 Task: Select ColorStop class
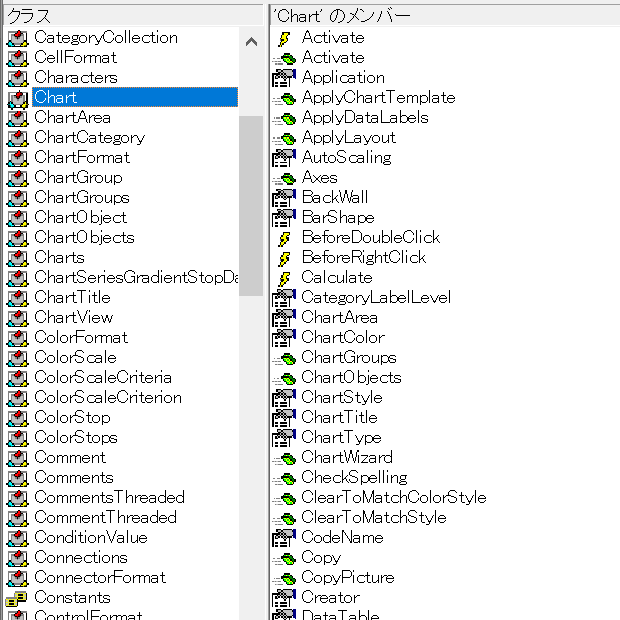coord(72,418)
